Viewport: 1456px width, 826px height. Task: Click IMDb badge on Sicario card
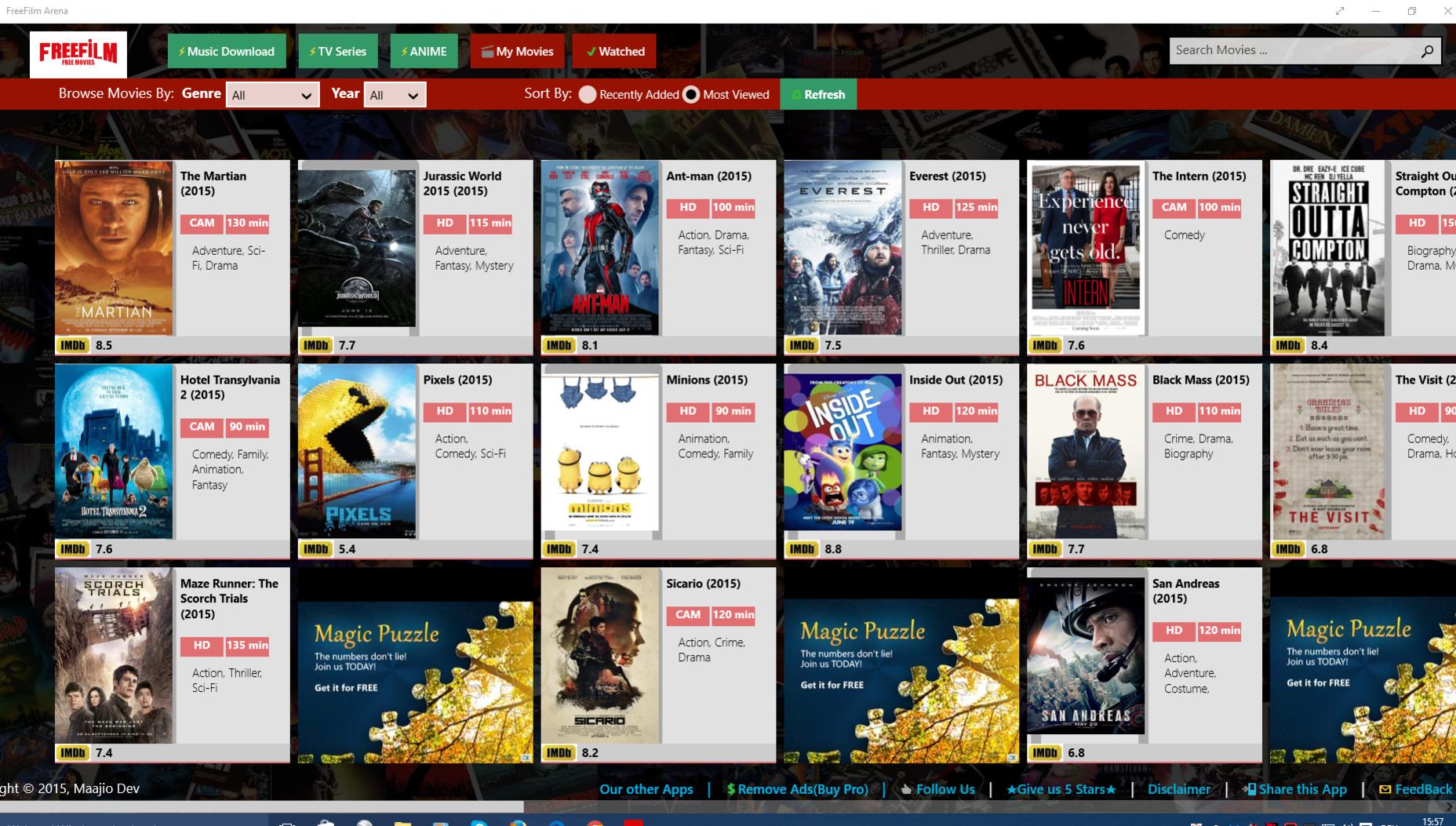(x=559, y=753)
